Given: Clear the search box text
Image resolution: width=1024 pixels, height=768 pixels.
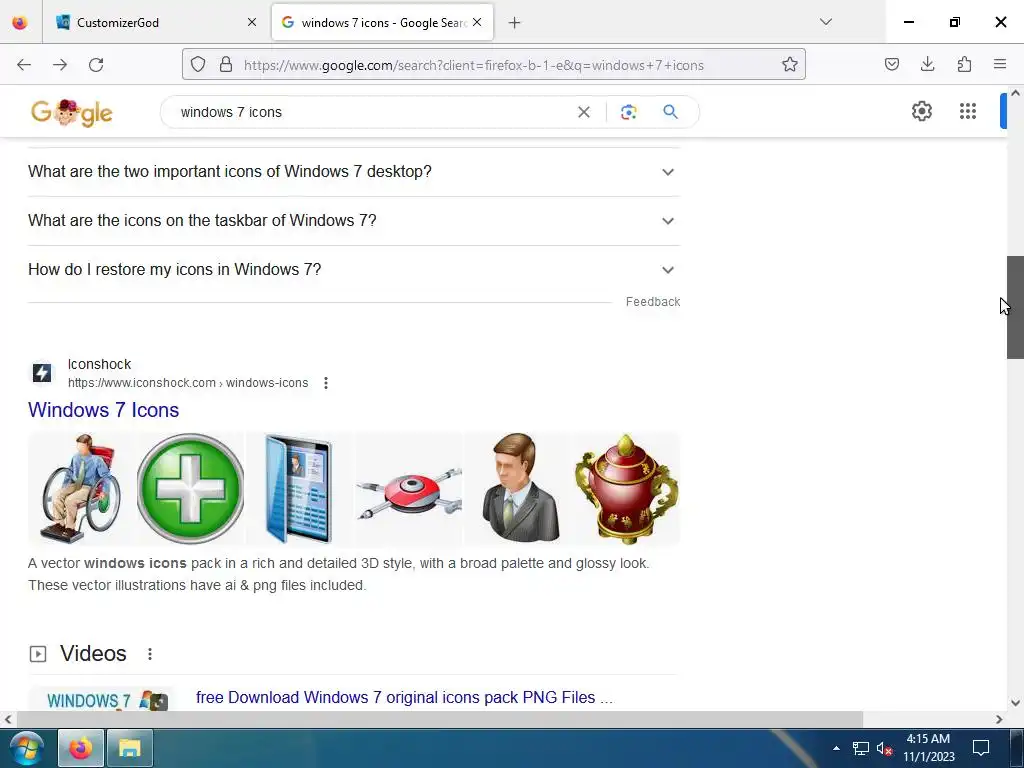Looking at the screenshot, I should (584, 112).
